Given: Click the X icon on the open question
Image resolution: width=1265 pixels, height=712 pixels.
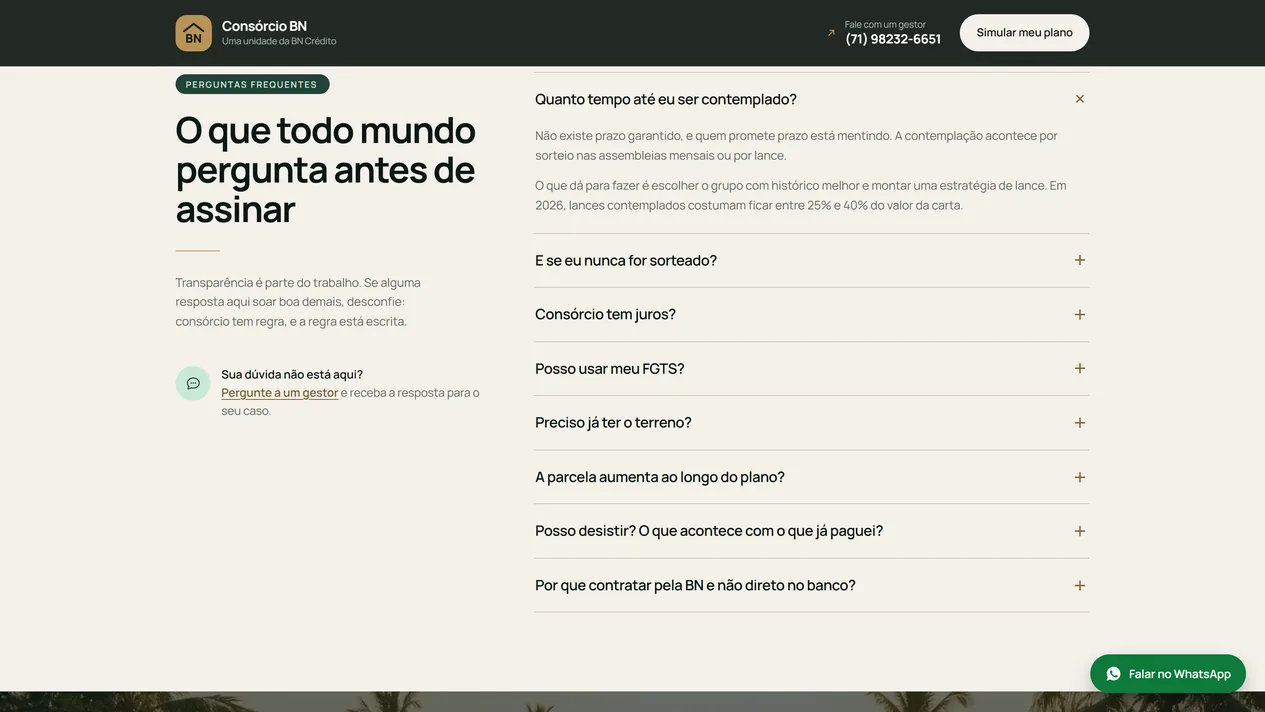Looking at the screenshot, I should [x=1080, y=99].
